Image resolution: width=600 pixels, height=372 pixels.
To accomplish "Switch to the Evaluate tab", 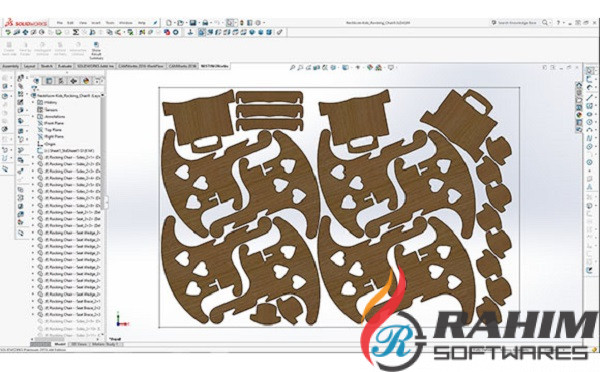I will click(x=65, y=66).
